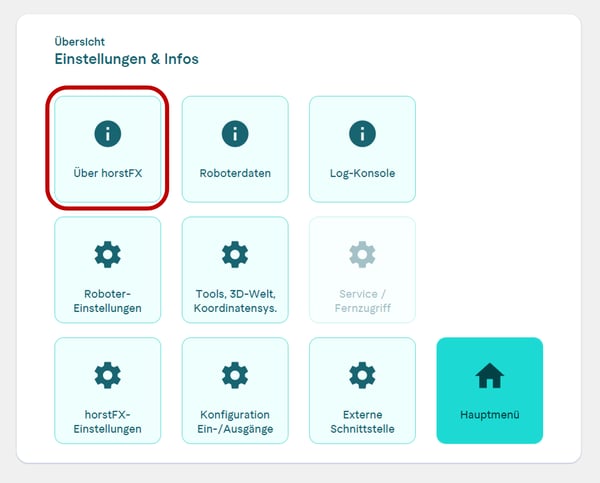This screenshot has height=483, width=600.
Task: Select the Service / Fernzugriff text label
Action: coord(362,301)
